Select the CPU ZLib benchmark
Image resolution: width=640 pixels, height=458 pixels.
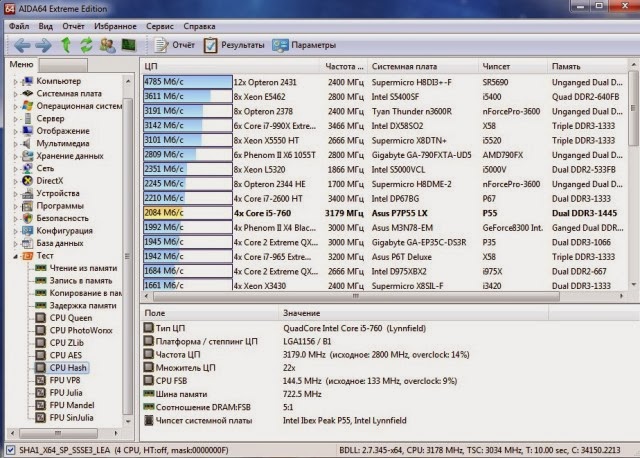point(67,343)
